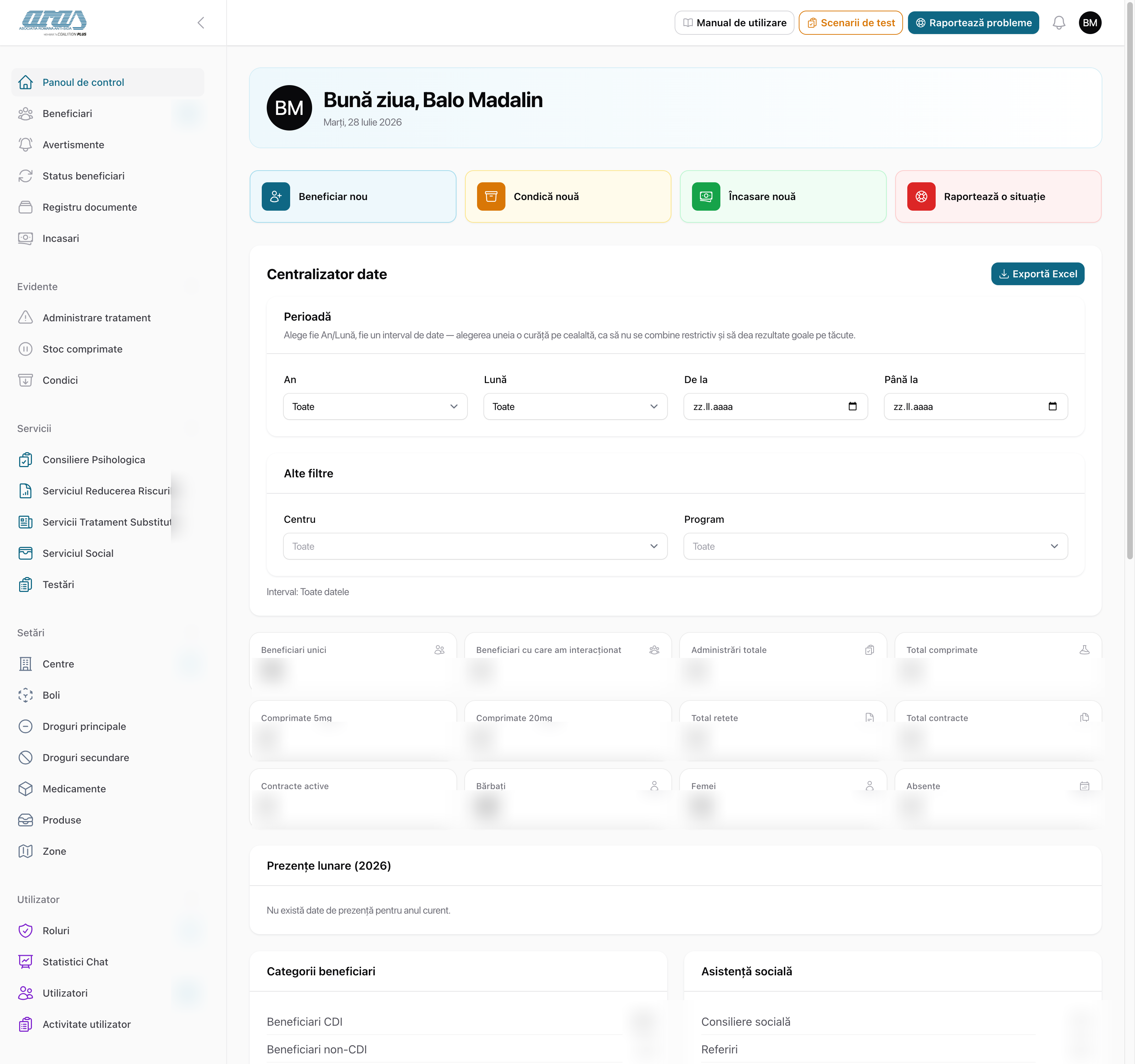This screenshot has height=1064, width=1135.
Task: Expand the Program dropdown
Action: (x=876, y=546)
